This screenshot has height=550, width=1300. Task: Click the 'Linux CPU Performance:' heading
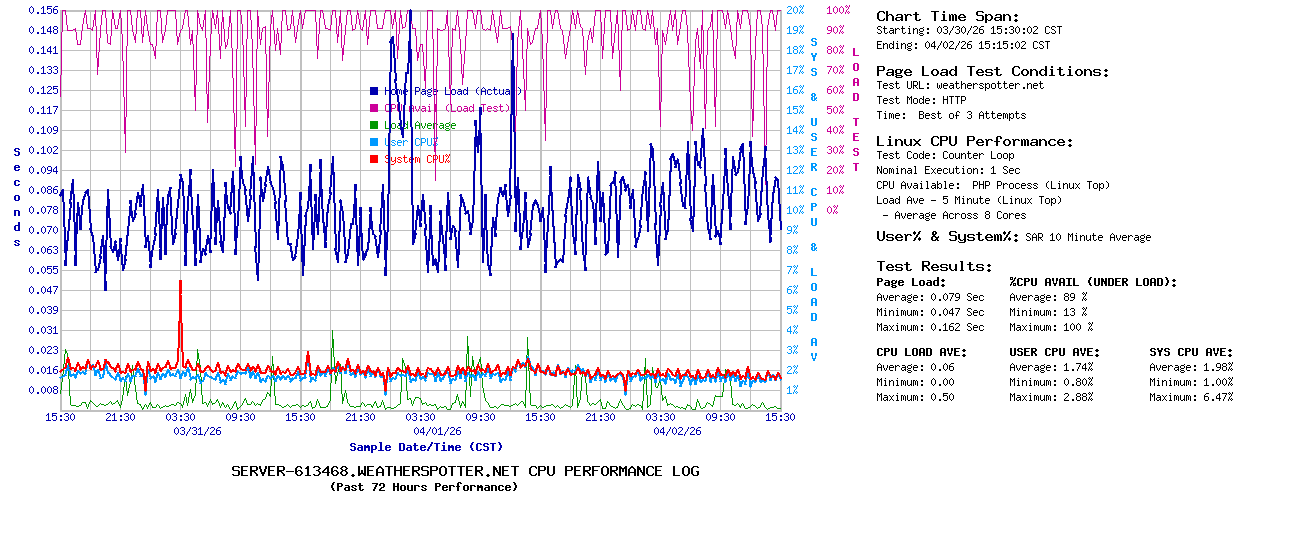[974, 141]
